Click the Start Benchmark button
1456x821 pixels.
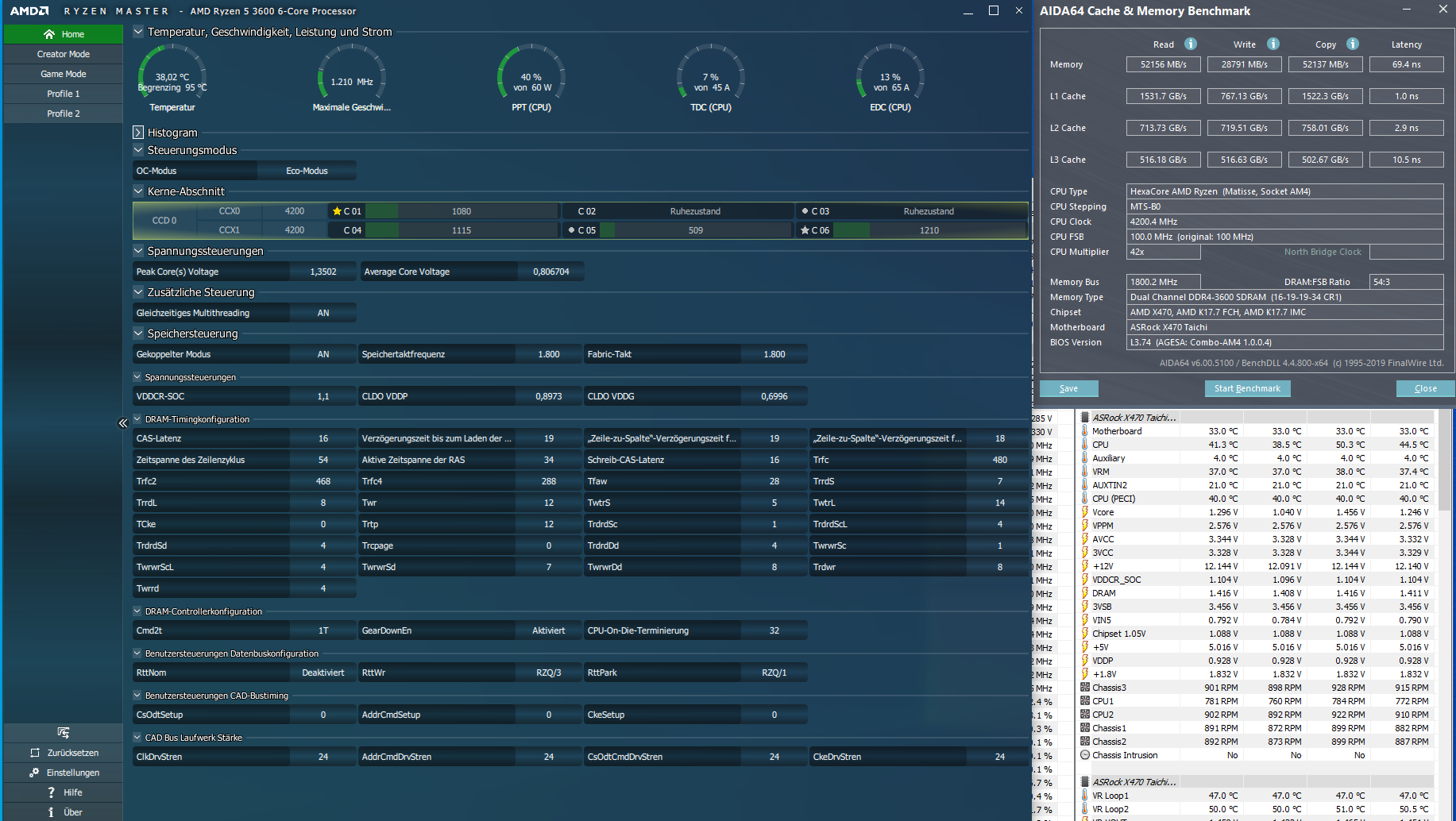[x=1247, y=388]
